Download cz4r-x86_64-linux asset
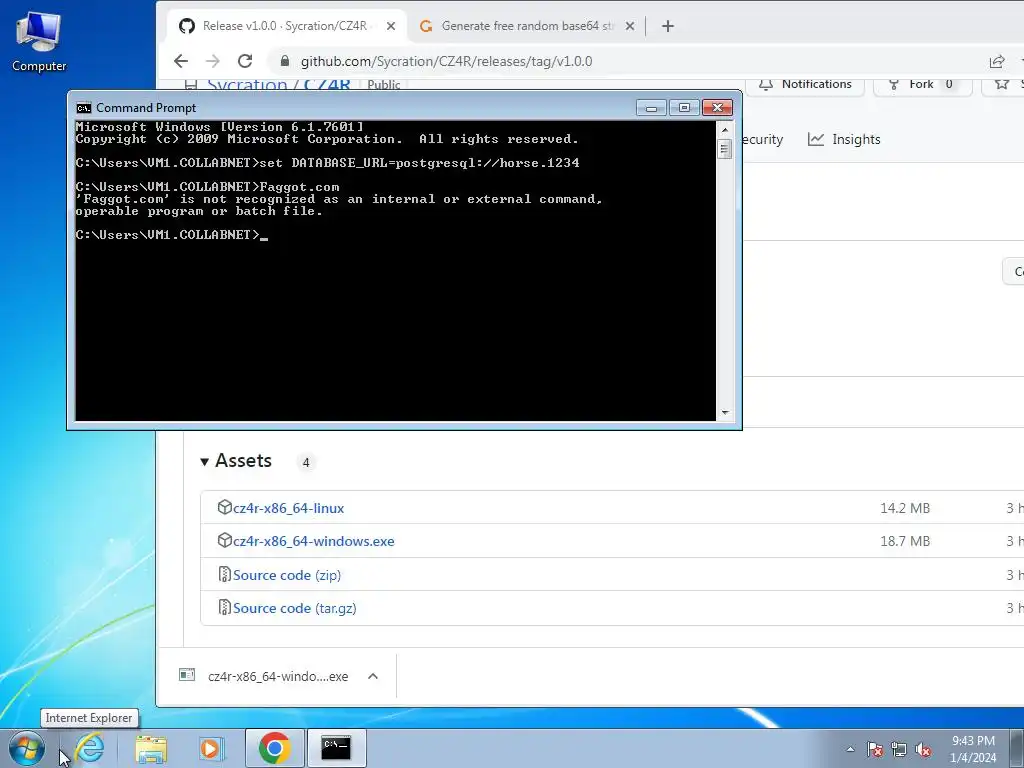This screenshot has height=768, width=1024. [288, 508]
